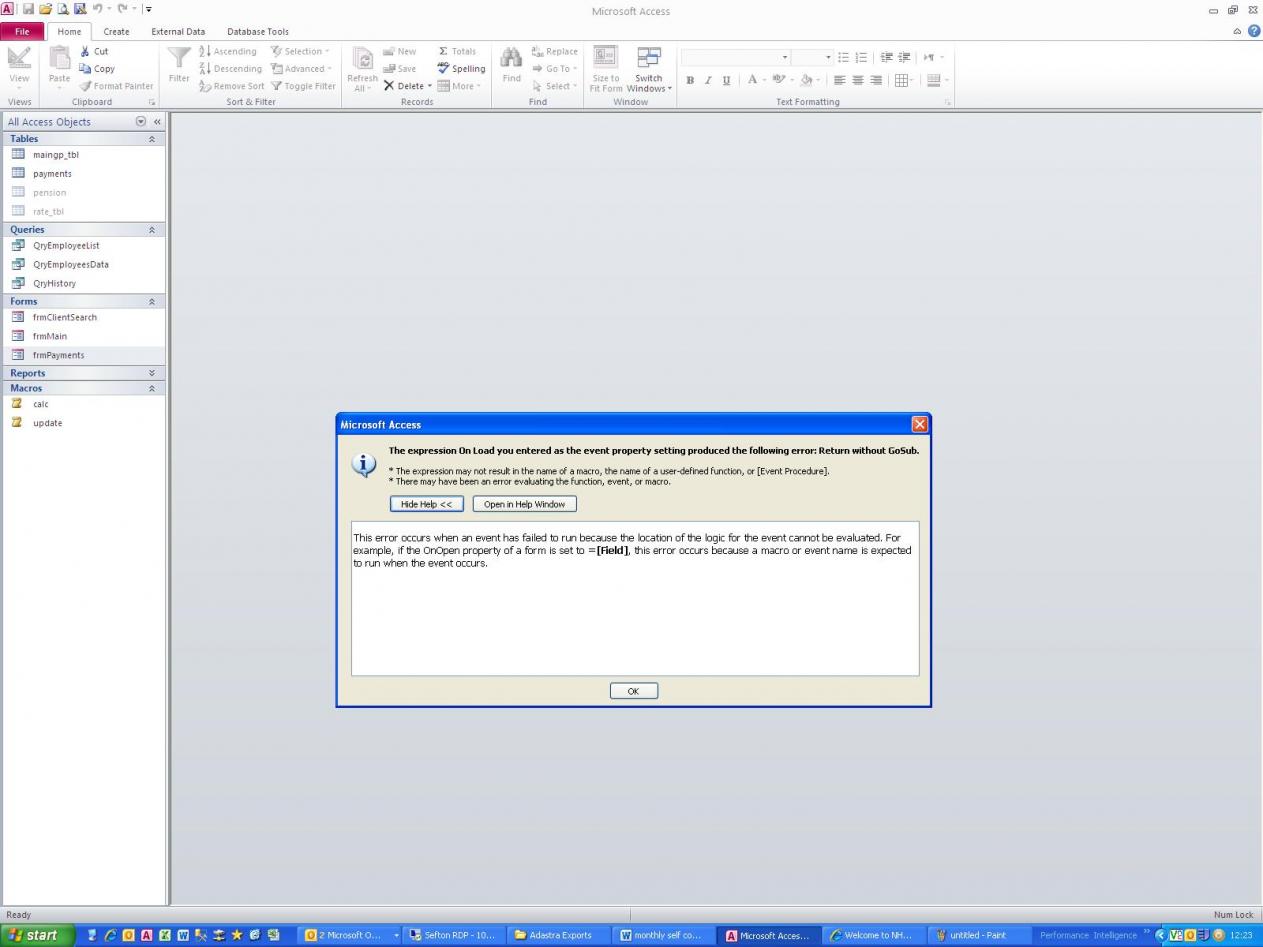
Task: Open the font name combo box
Action: (x=737, y=58)
